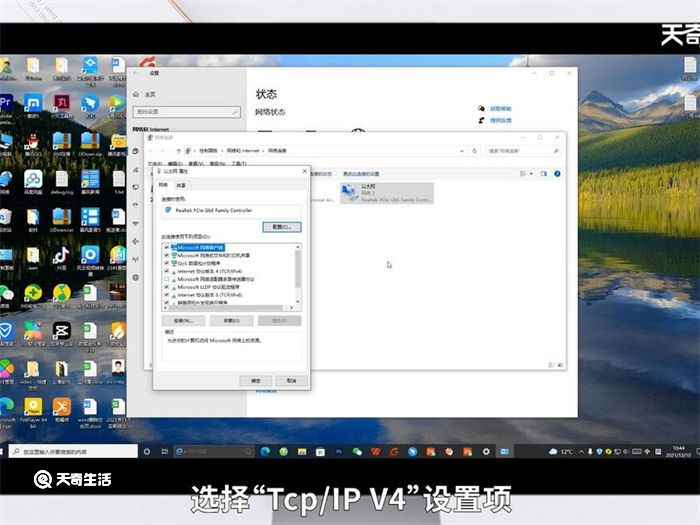
Task: Switch to the Sharing tab in Ethernet Properties
Action: [x=181, y=185]
